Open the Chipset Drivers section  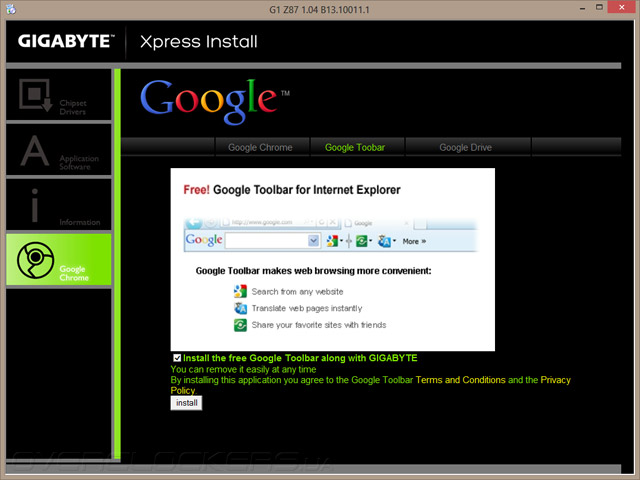point(59,95)
